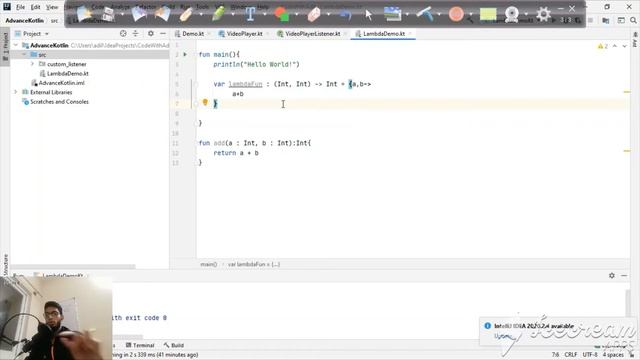Open annotation bar settings gear
Screen dimensions: 640x360
tap(543, 14)
